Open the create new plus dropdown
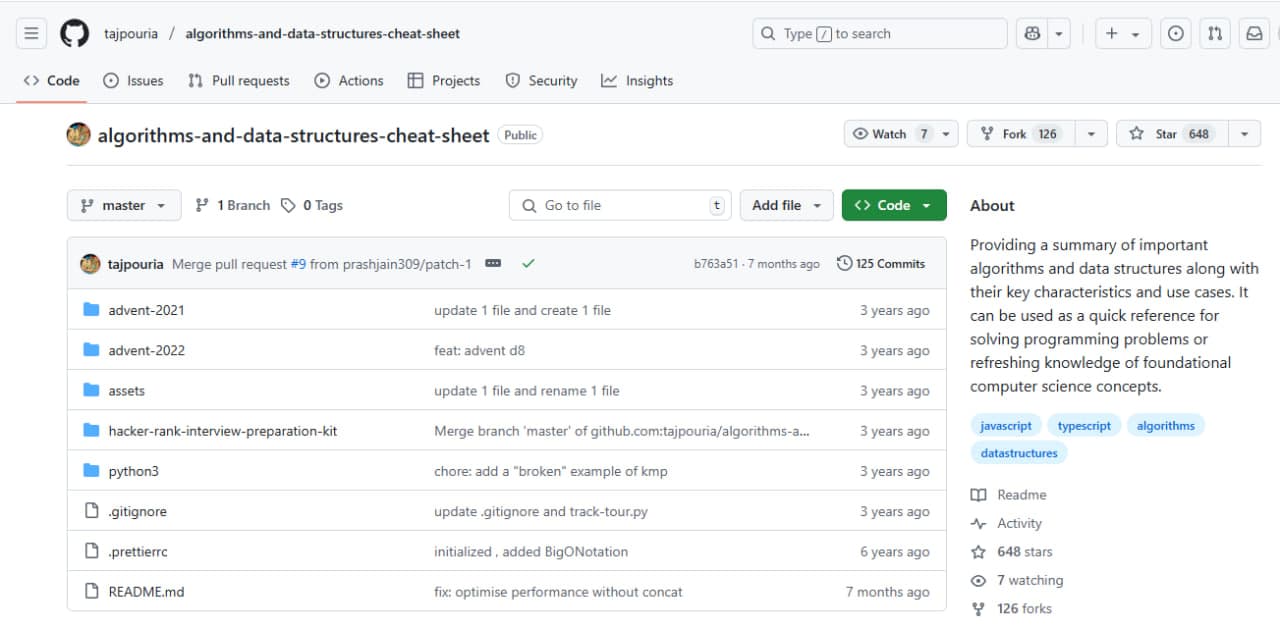1280x627 pixels. [1123, 33]
